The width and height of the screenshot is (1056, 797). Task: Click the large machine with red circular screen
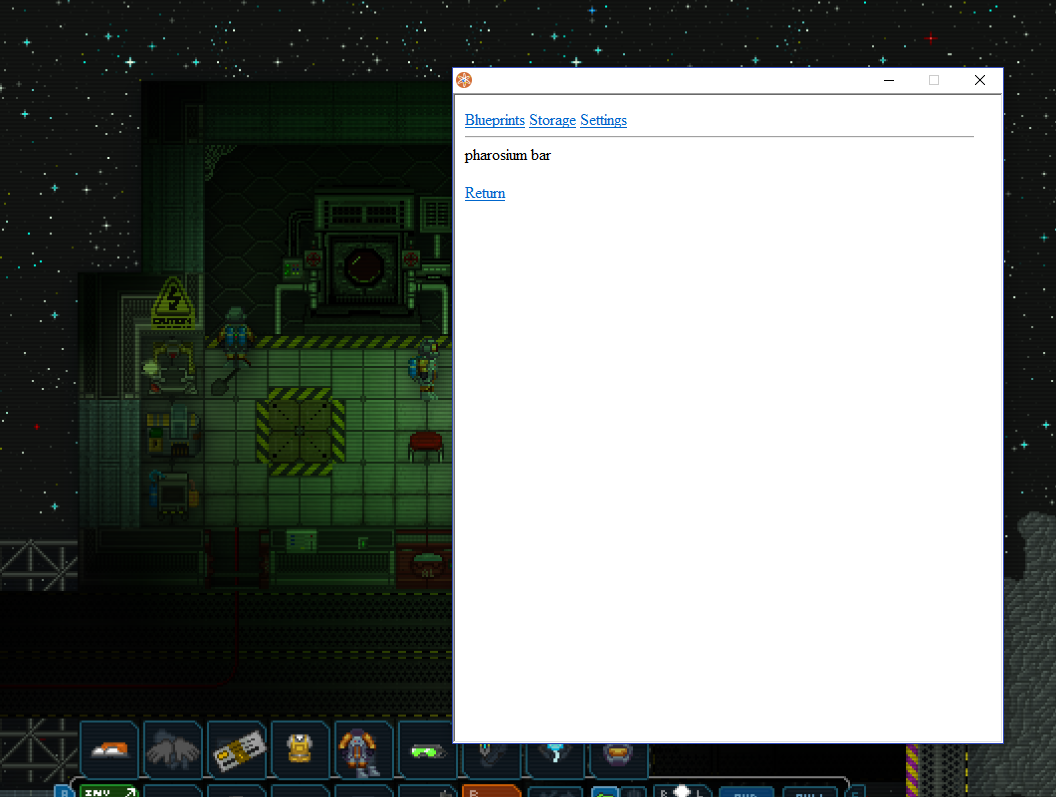[x=360, y=260]
